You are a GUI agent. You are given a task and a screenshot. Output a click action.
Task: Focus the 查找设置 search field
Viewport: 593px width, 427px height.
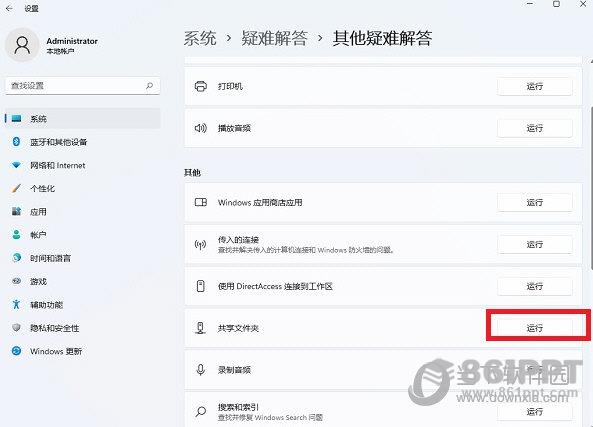[x=82, y=86]
